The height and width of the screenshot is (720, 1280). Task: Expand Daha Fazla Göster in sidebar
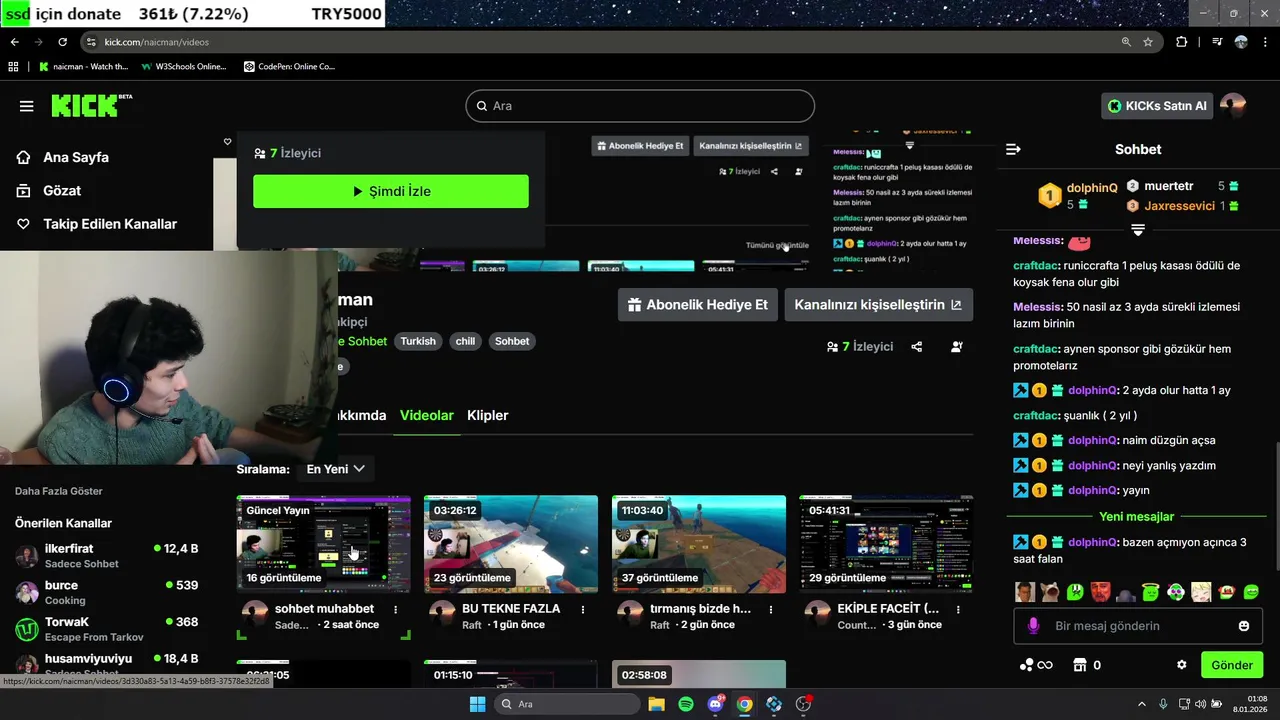(59, 491)
